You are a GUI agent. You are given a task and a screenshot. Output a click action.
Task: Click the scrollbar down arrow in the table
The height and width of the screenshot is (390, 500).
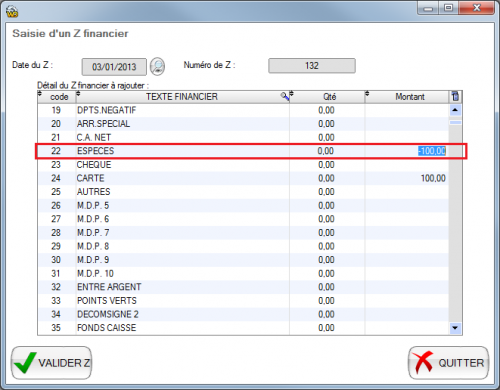coord(455,328)
